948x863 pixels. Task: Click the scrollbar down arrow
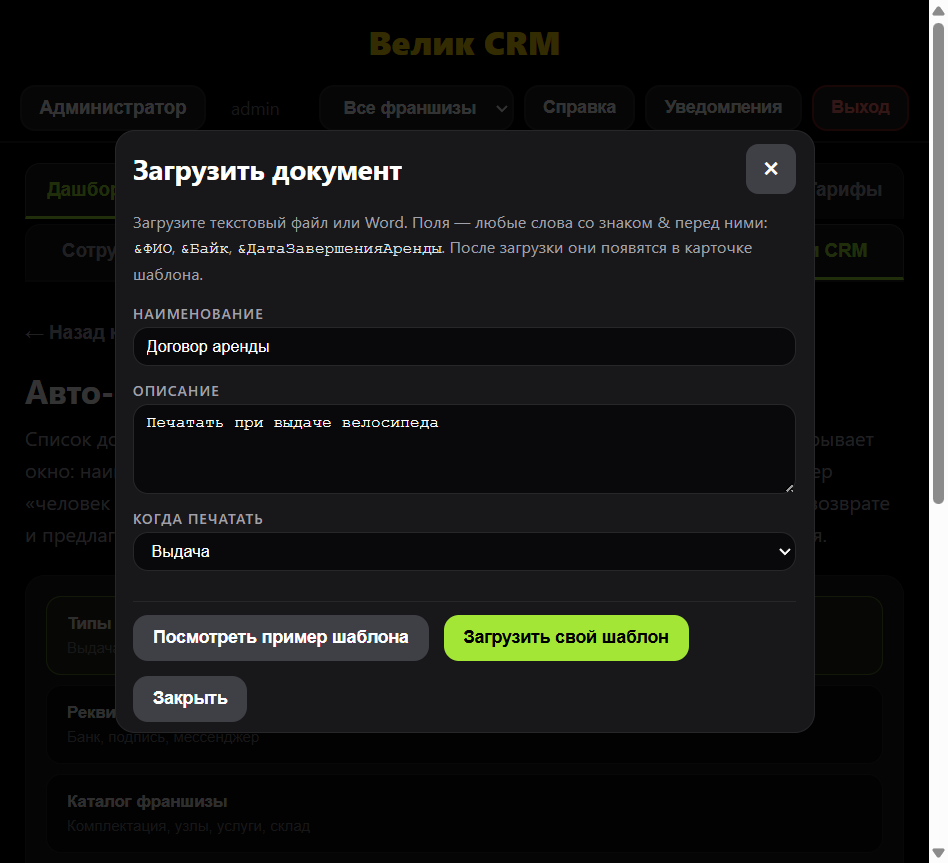[938, 854]
